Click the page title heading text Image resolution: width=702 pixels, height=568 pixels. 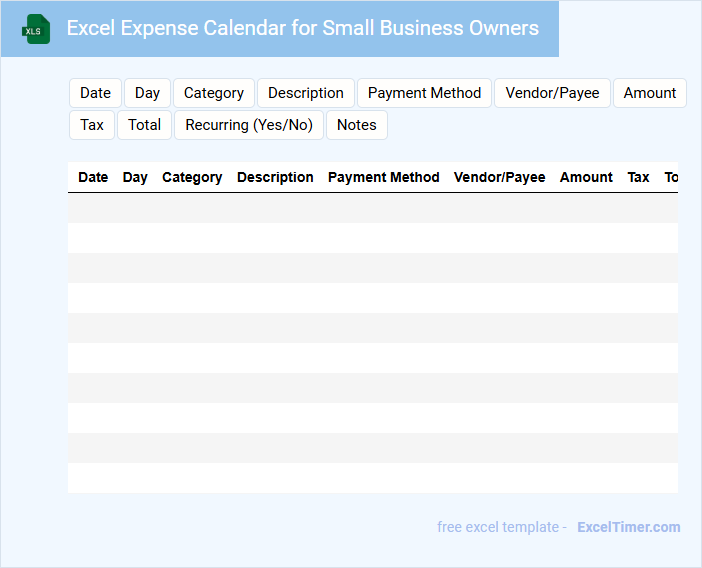[302, 28]
